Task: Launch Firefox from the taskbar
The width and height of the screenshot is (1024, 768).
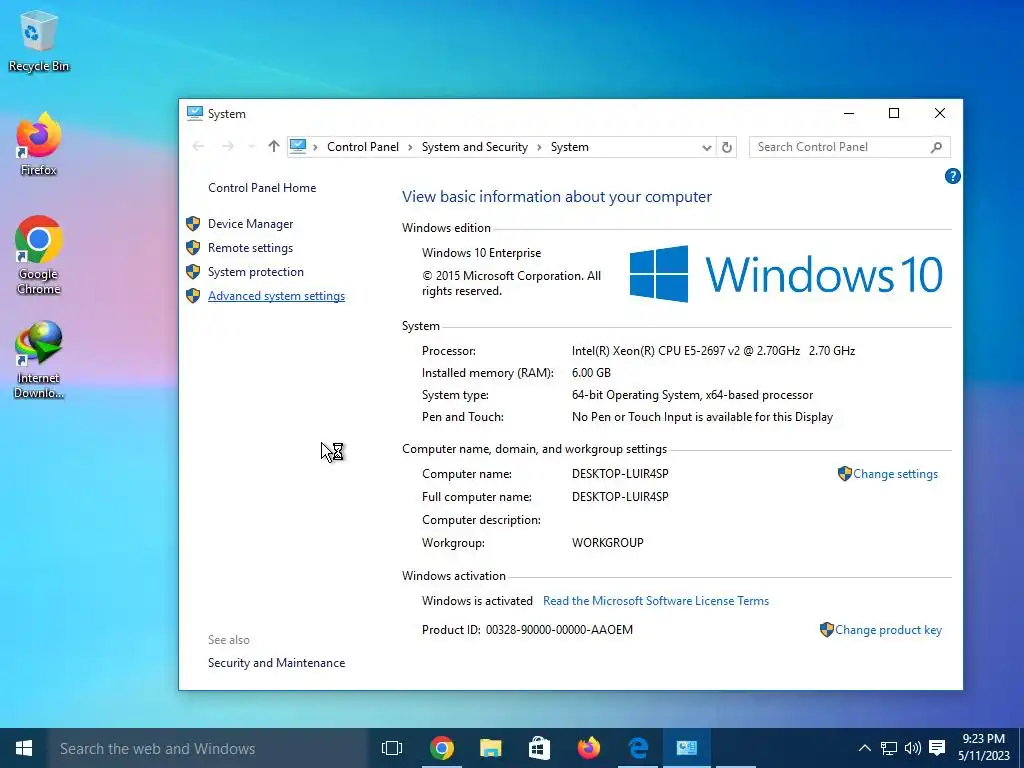Action: pyautogui.click(x=588, y=748)
